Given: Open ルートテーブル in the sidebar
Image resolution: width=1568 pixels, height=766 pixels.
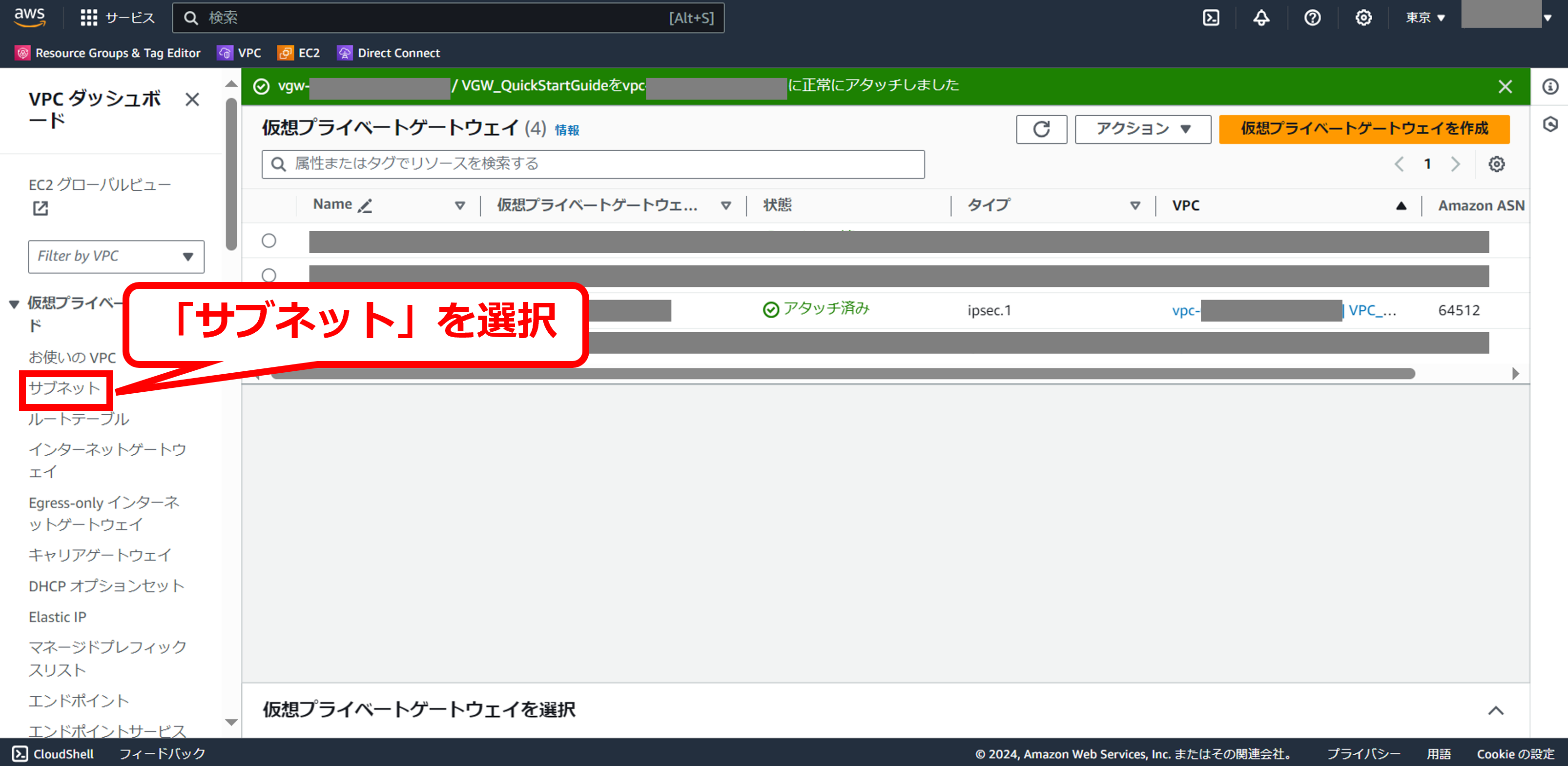Looking at the screenshot, I should (79, 419).
